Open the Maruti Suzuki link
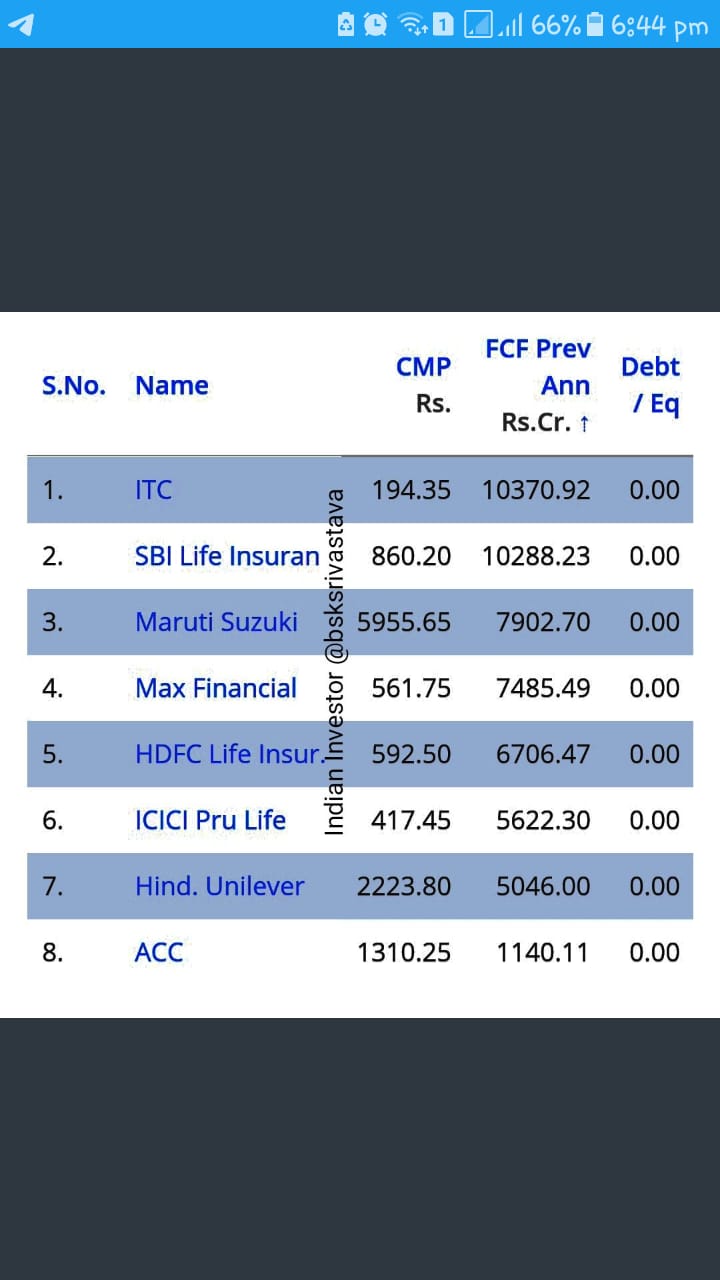 coord(216,622)
